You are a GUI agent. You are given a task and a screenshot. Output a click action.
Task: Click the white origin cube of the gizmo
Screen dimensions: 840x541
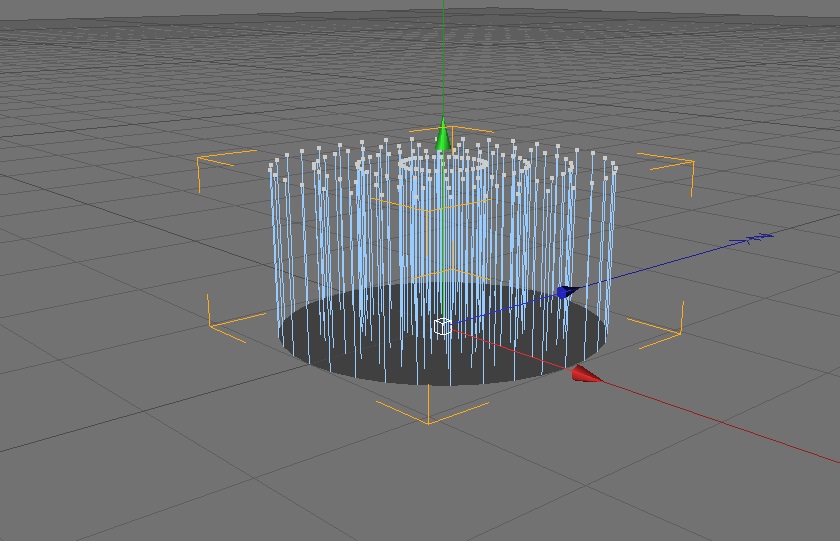tap(442, 326)
